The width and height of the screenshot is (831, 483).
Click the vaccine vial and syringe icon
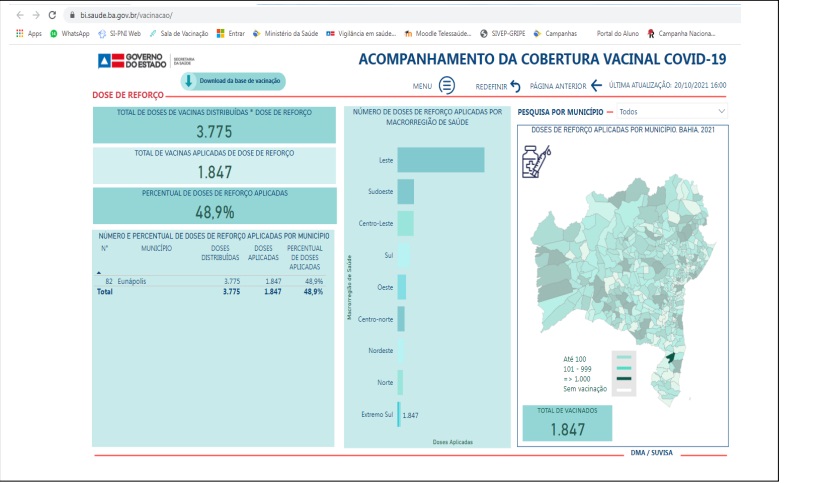[x=536, y=161]
